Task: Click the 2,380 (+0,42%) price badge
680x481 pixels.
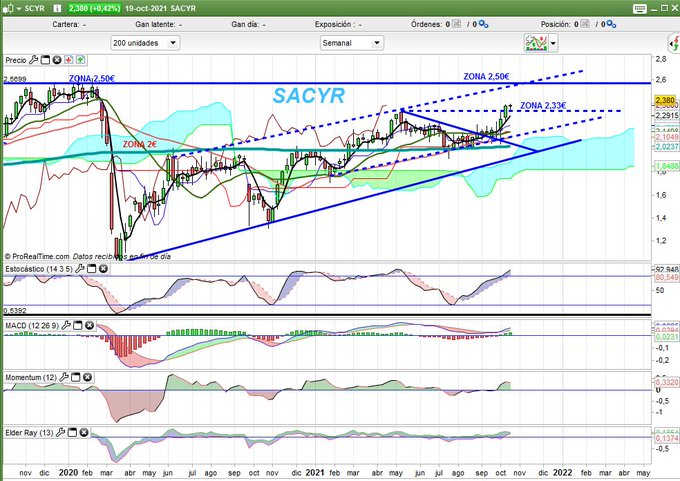Action: click(94, 8)
